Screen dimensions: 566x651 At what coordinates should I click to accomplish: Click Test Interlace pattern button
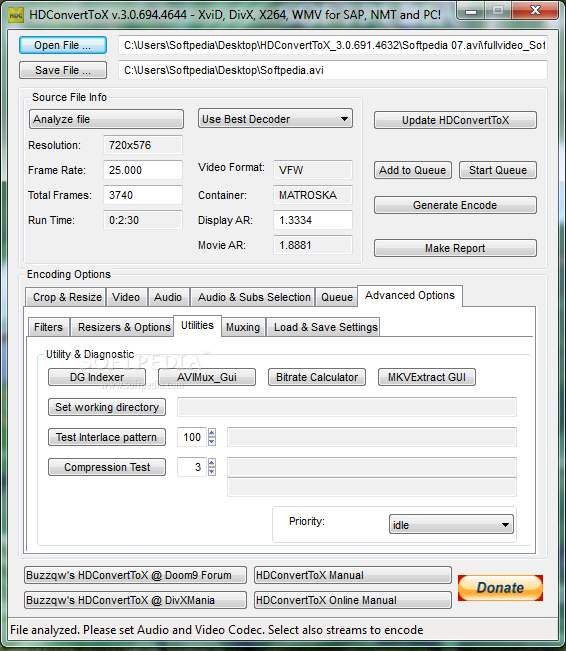(x=107, y=437)
